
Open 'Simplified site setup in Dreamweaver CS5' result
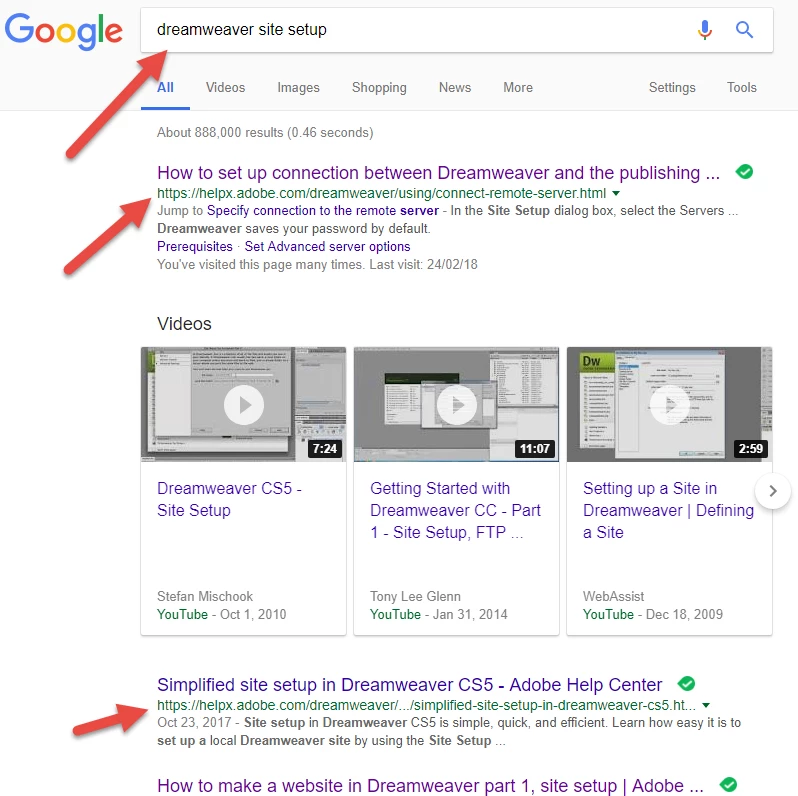click(x=409, y=685)
